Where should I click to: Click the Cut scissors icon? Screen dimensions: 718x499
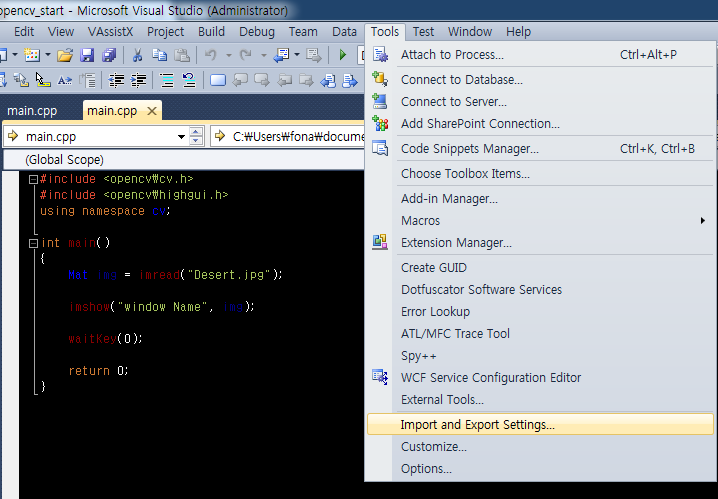pos(137,55)
